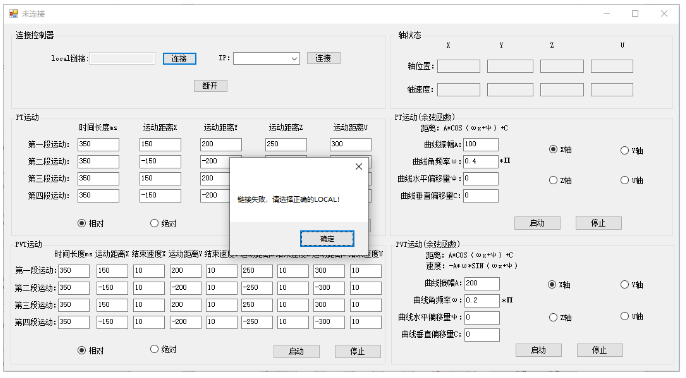Click 启动 in the PVT cosine section
686x378 pixels.
539,350
